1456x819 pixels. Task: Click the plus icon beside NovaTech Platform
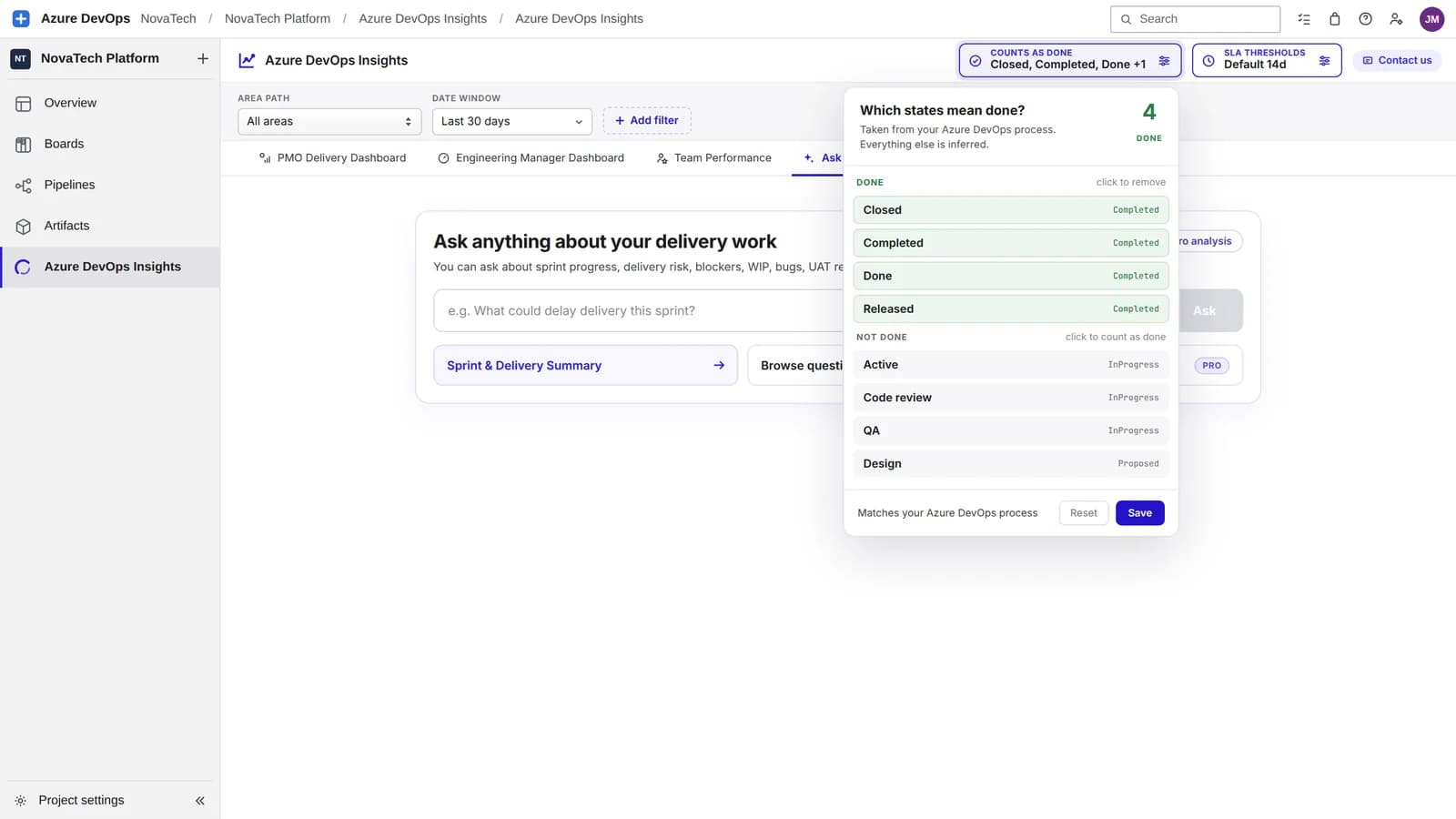[202, 58]
